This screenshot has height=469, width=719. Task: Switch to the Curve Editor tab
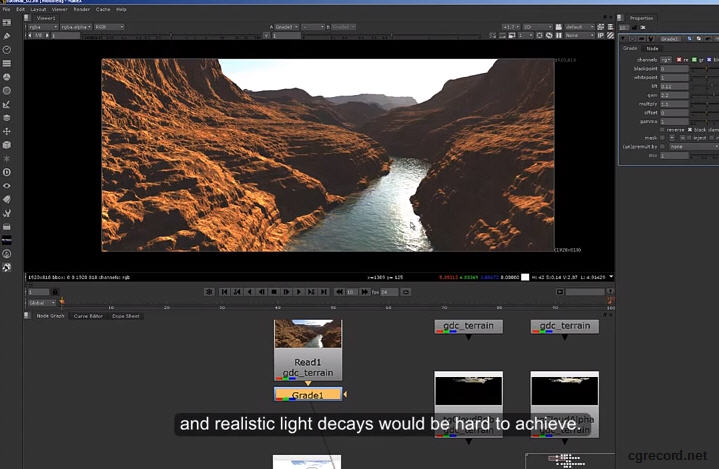pos(88,316)
